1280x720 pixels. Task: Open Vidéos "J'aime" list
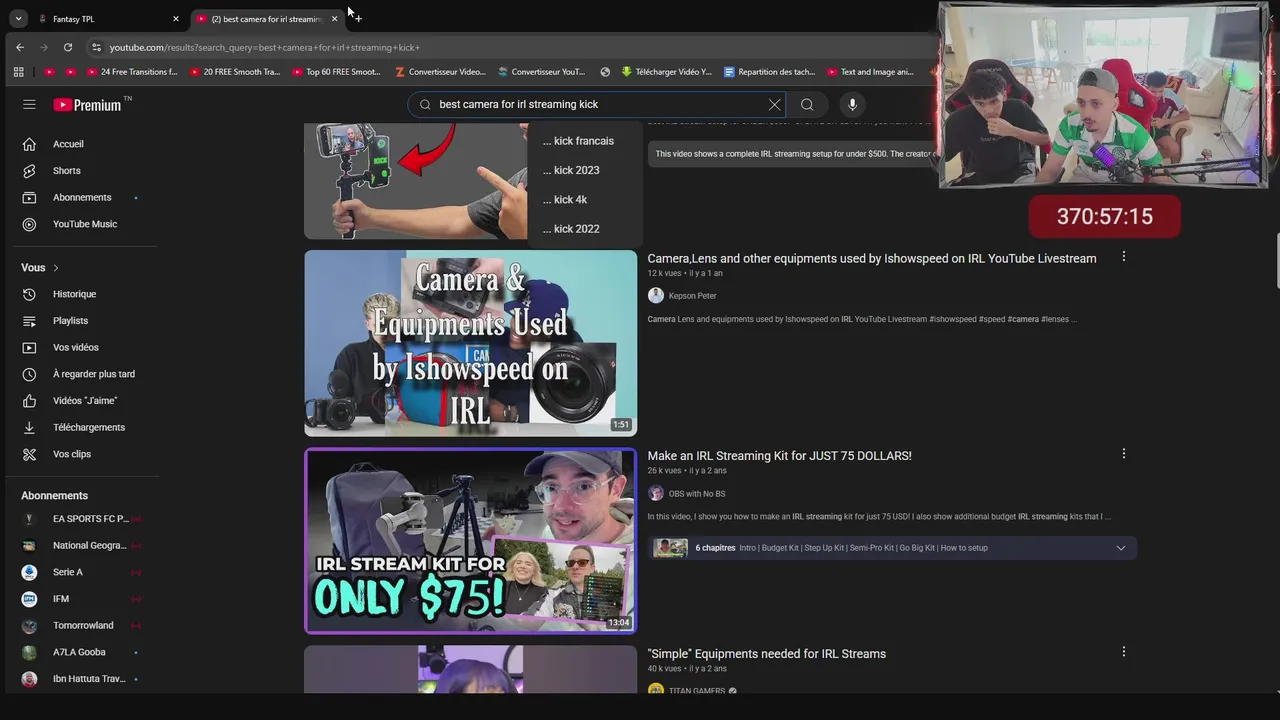(85, 401)
